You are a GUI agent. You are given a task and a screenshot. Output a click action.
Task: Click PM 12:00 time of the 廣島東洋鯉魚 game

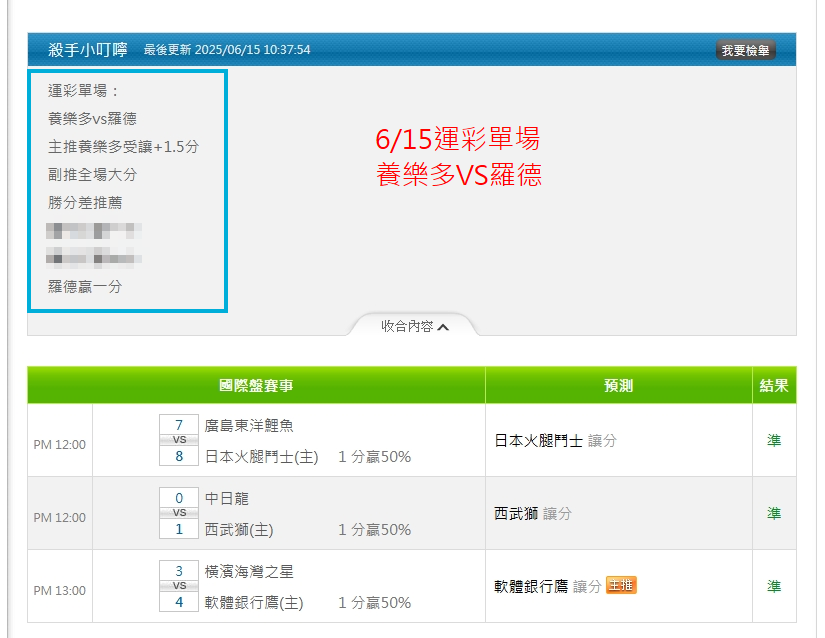pos(59,444)
